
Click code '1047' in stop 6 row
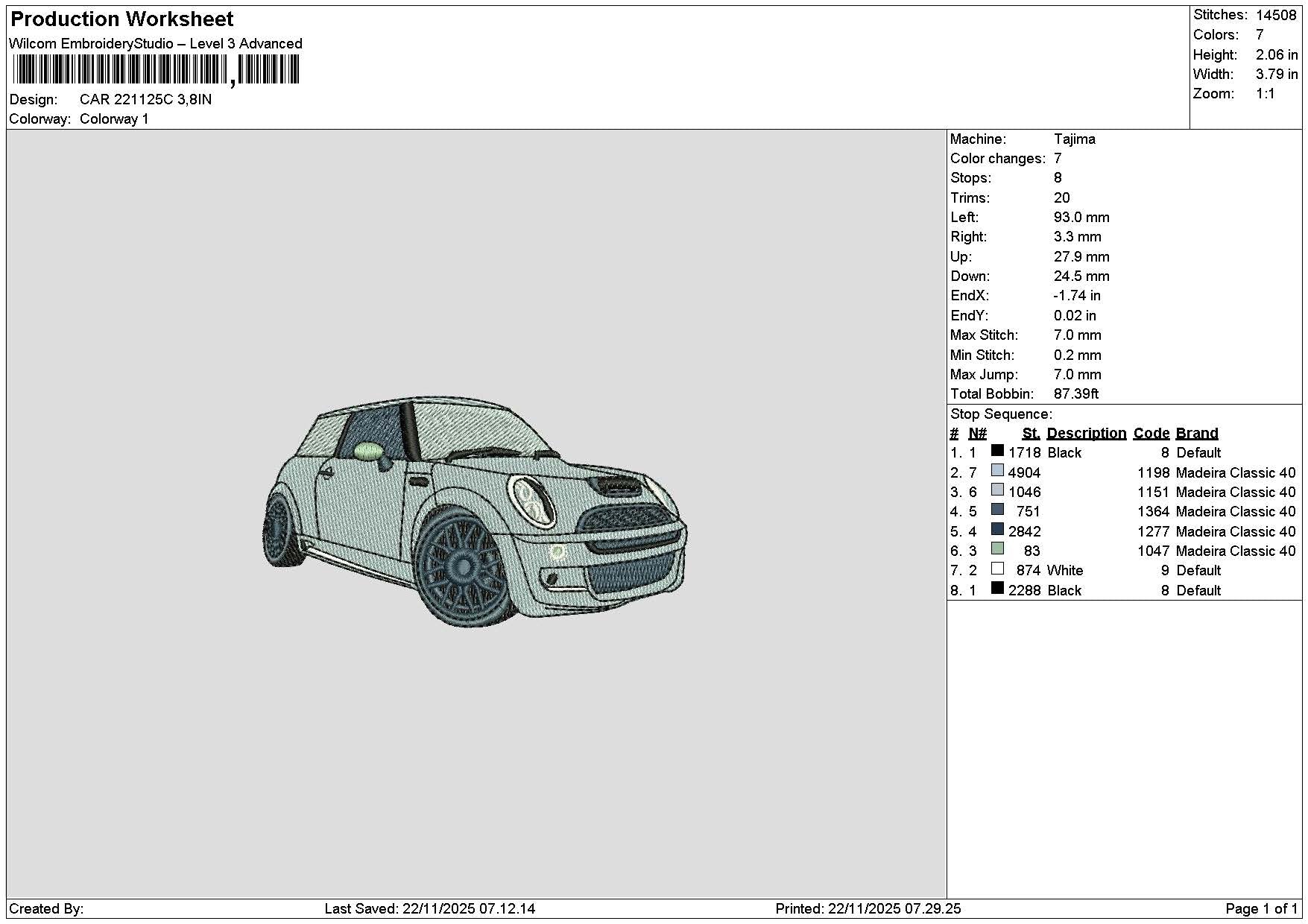[1153, 551]
